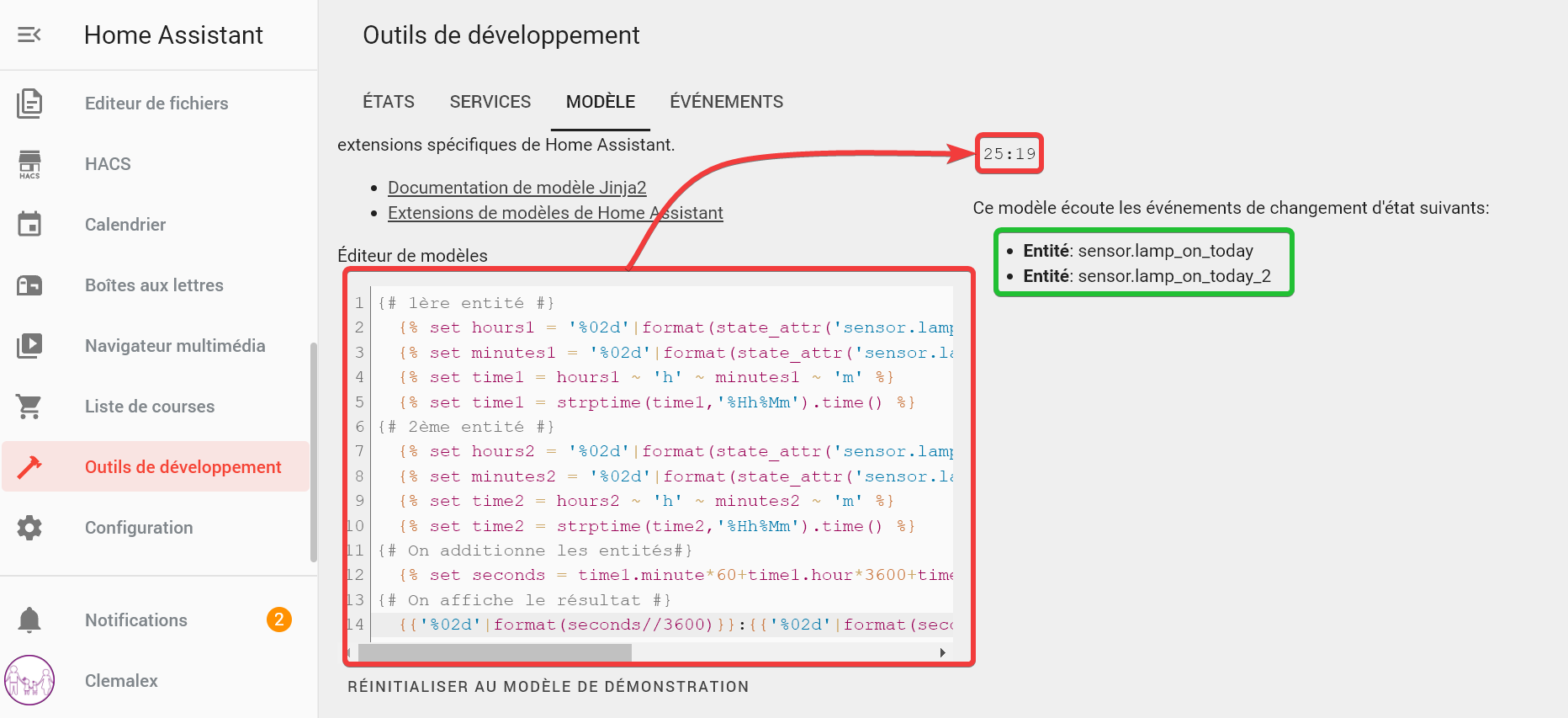
Task: Click code line 13 On affiche le résultat
Action: 524,600
